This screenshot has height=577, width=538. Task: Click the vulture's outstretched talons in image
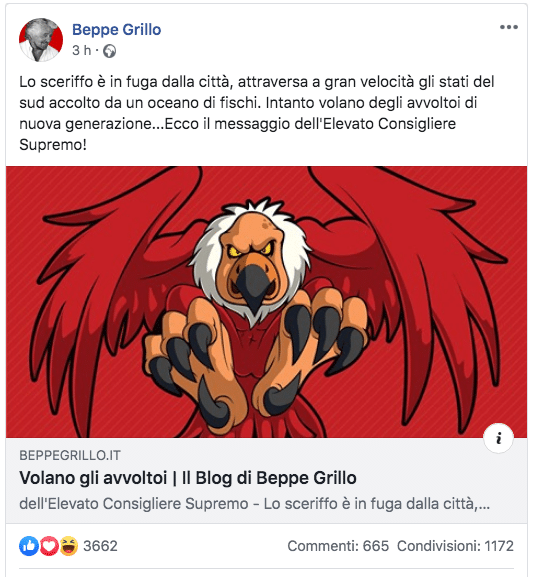pyautogui.click(x=254, y=353)
